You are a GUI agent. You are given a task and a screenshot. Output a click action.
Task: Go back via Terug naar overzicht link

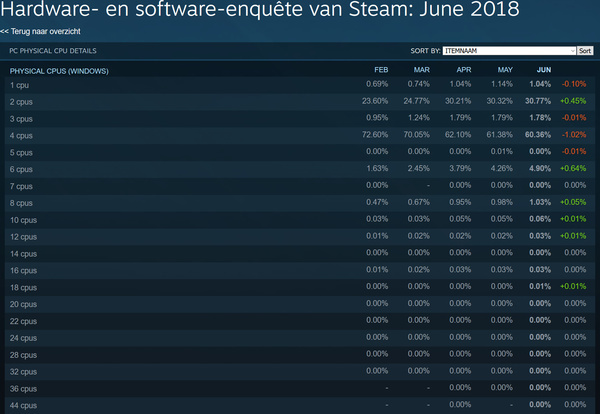pyautogui.click(x=40, y=31)
